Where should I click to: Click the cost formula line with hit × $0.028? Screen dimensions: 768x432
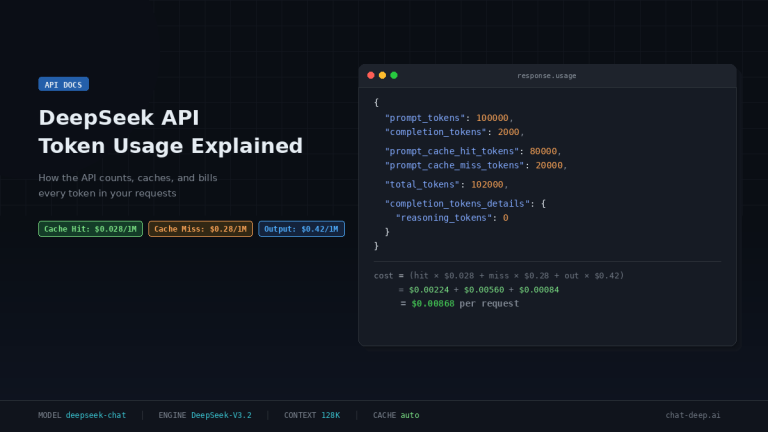point(499,276)
